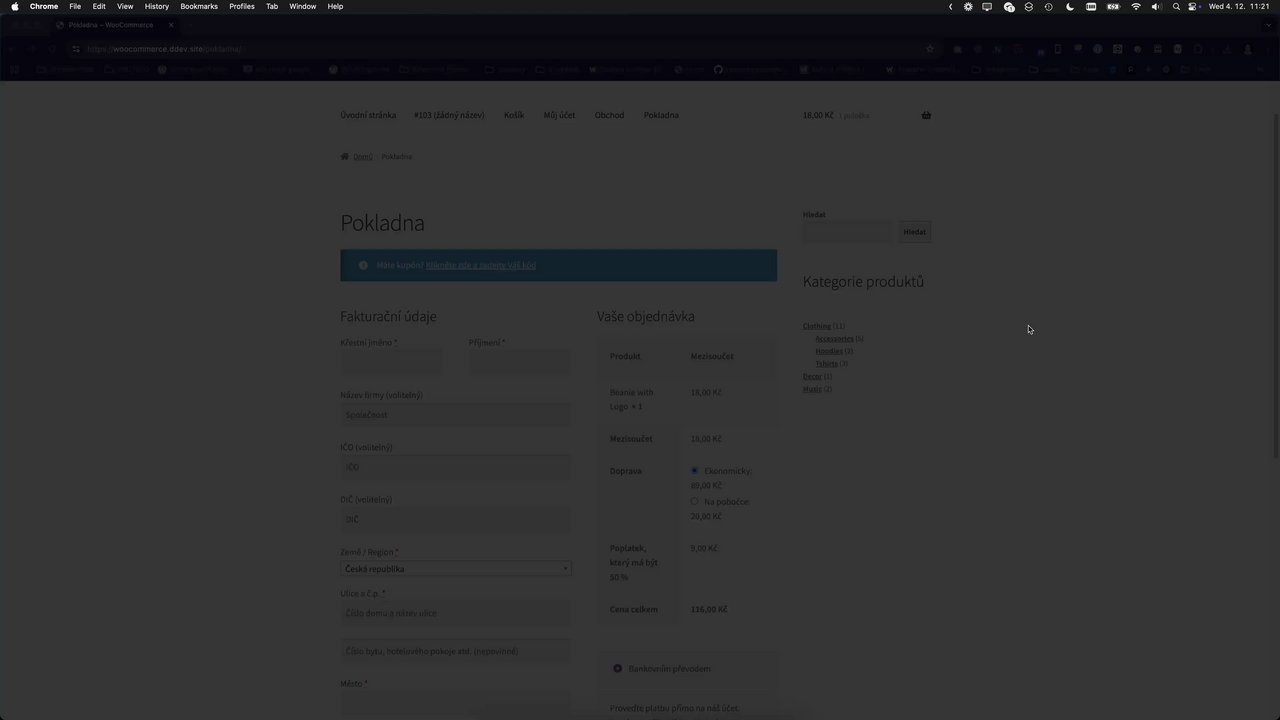Click the '116,00 Kč' total price
The width and height of the screenshot is (1280, 720).
[x=709, y=609]
